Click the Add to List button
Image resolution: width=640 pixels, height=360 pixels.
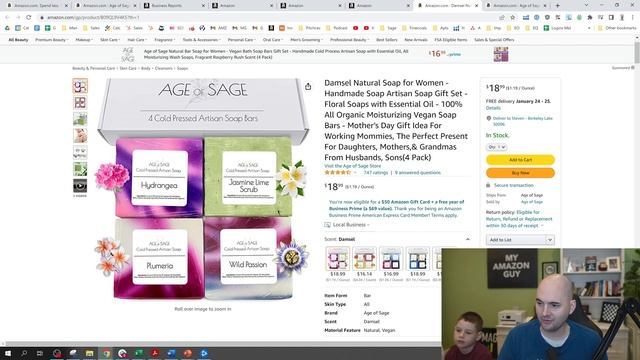point(516,240)
